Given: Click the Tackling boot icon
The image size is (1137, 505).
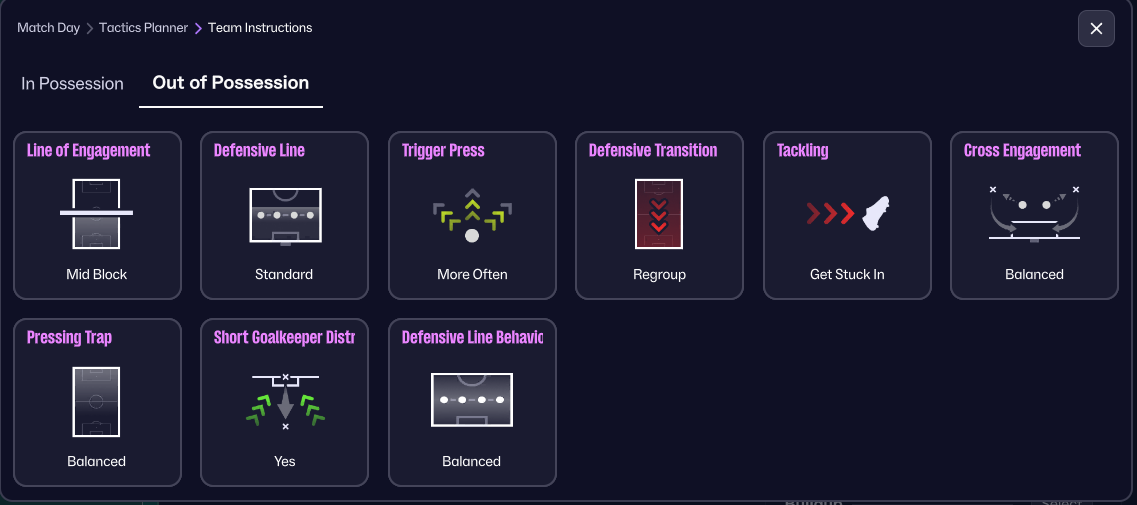Looking at the screenshot, I should 847,213.
